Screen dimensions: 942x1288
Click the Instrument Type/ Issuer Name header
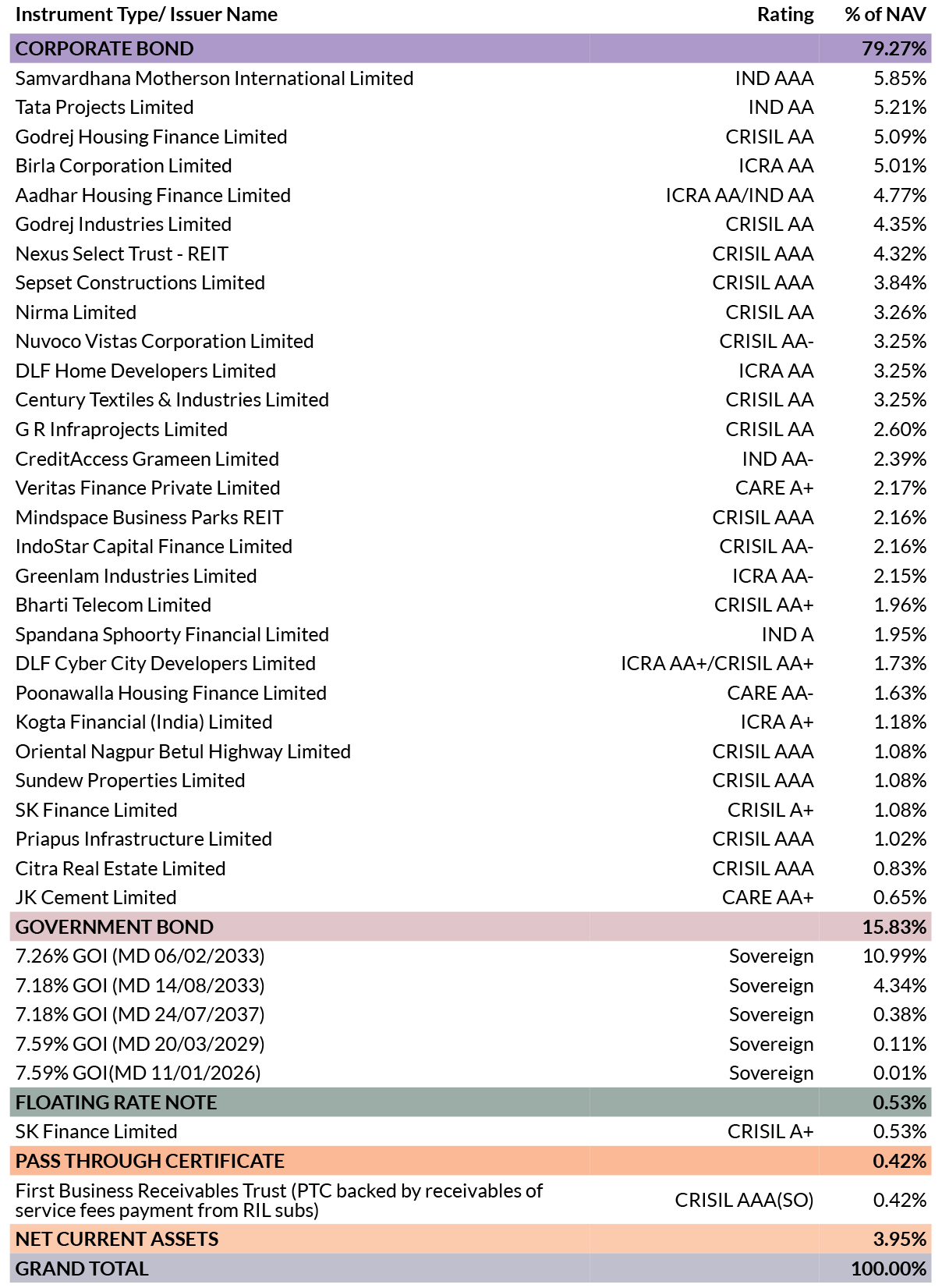147,15
